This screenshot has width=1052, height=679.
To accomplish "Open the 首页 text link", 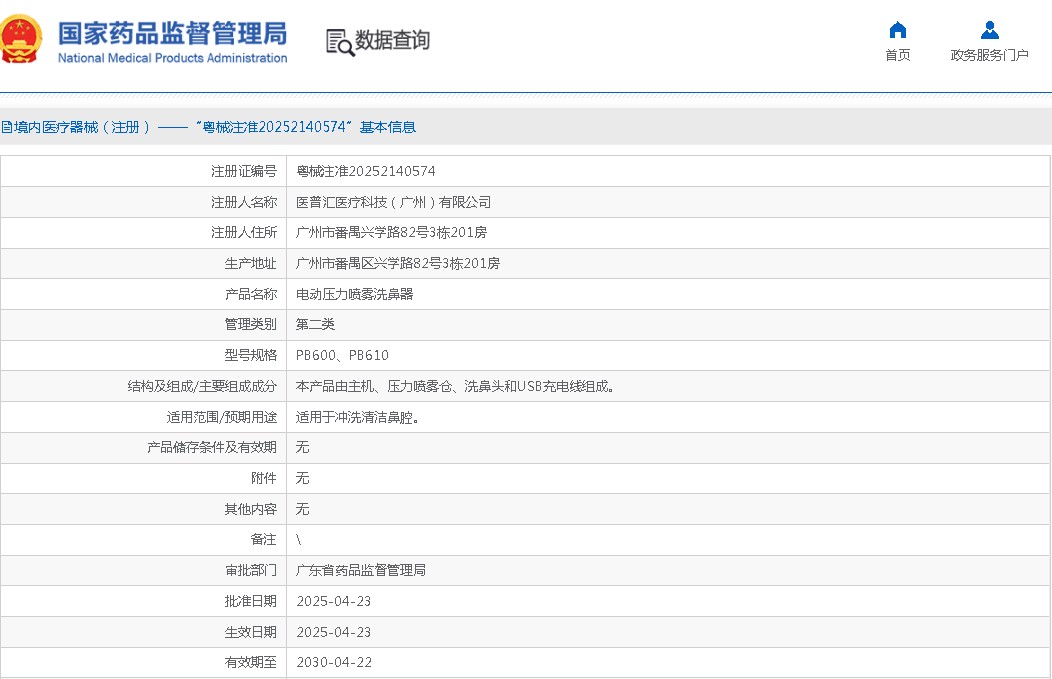I will tap(897, 55).
